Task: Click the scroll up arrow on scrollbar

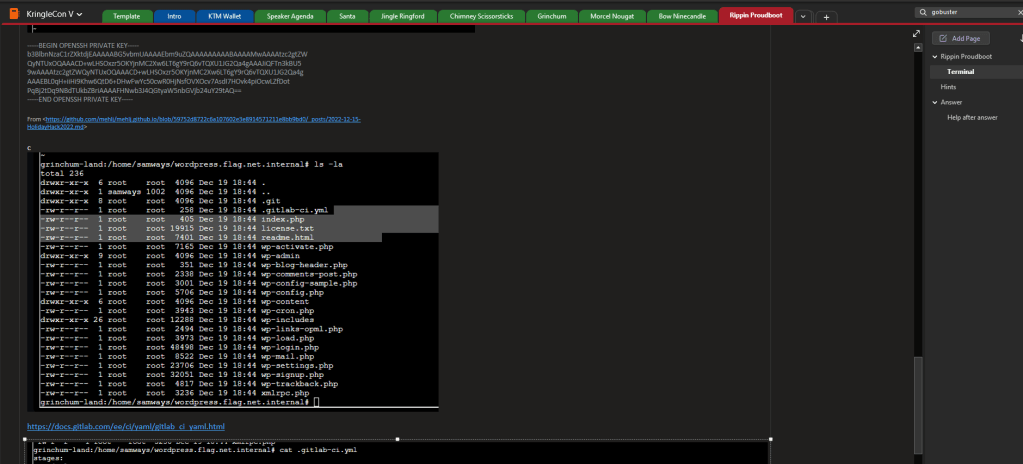Action: (917, 46)
